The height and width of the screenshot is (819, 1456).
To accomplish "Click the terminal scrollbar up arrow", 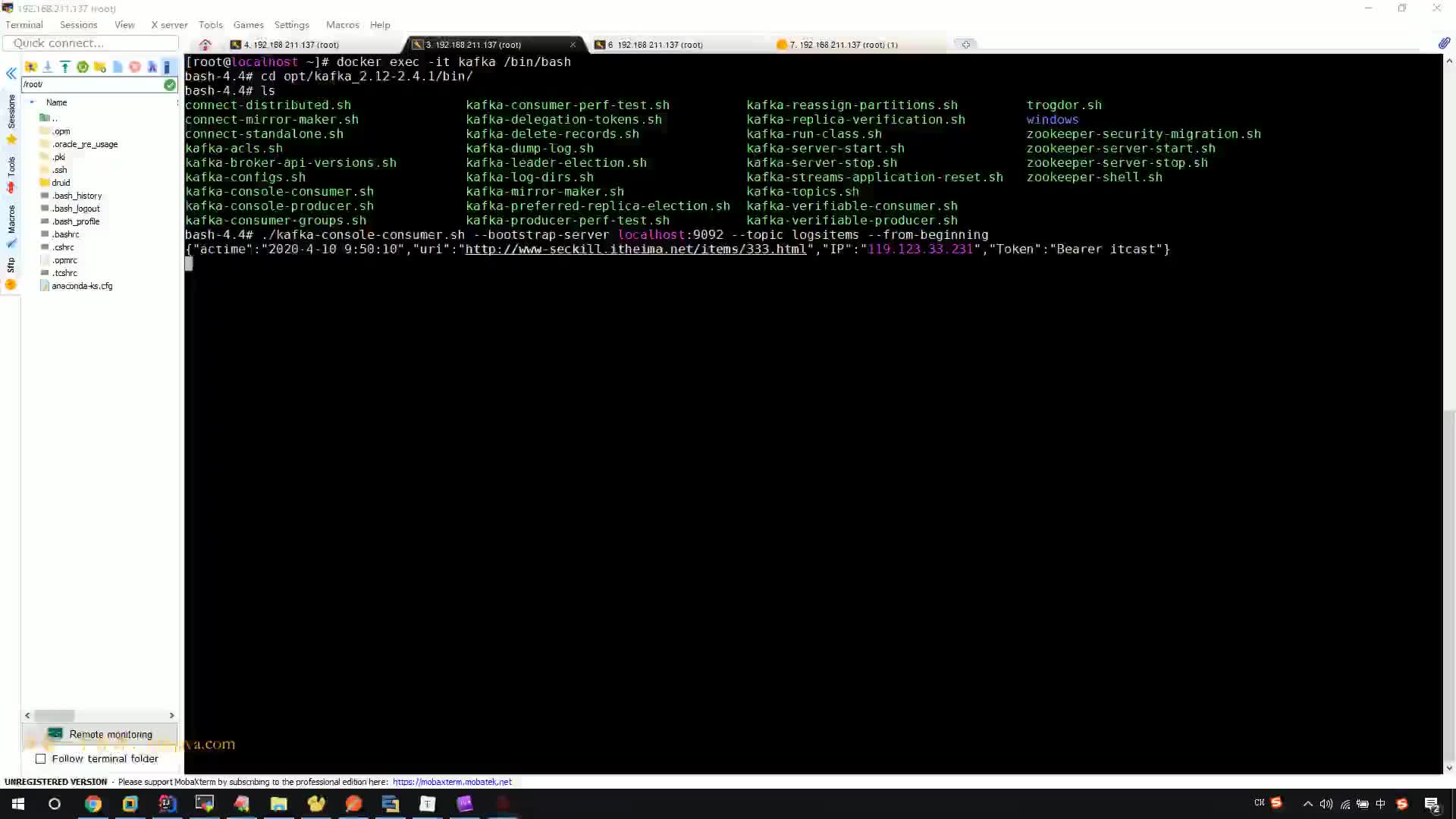I will (1449, 61).
